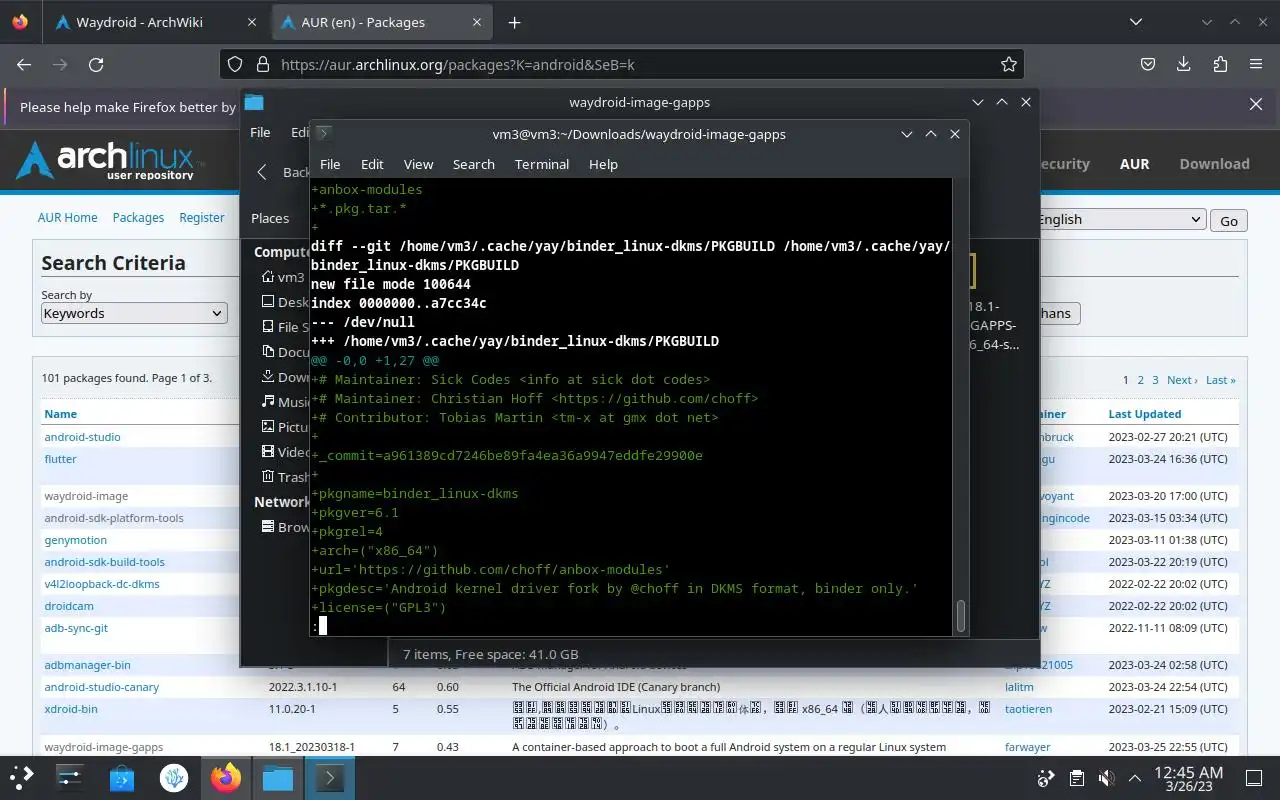
Task: Click the Firefox forward arrow
Action: point(60,64)
